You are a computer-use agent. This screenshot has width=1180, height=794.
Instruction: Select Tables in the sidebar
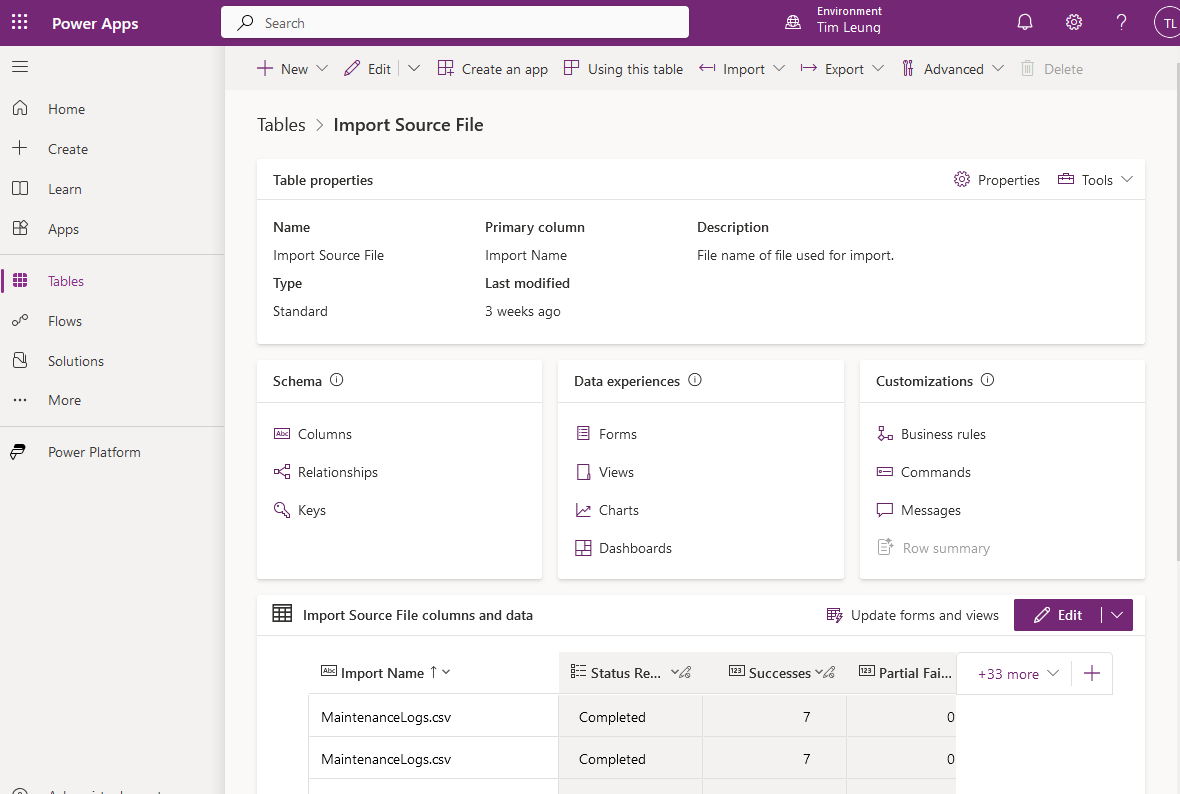(x=65, y=281)
